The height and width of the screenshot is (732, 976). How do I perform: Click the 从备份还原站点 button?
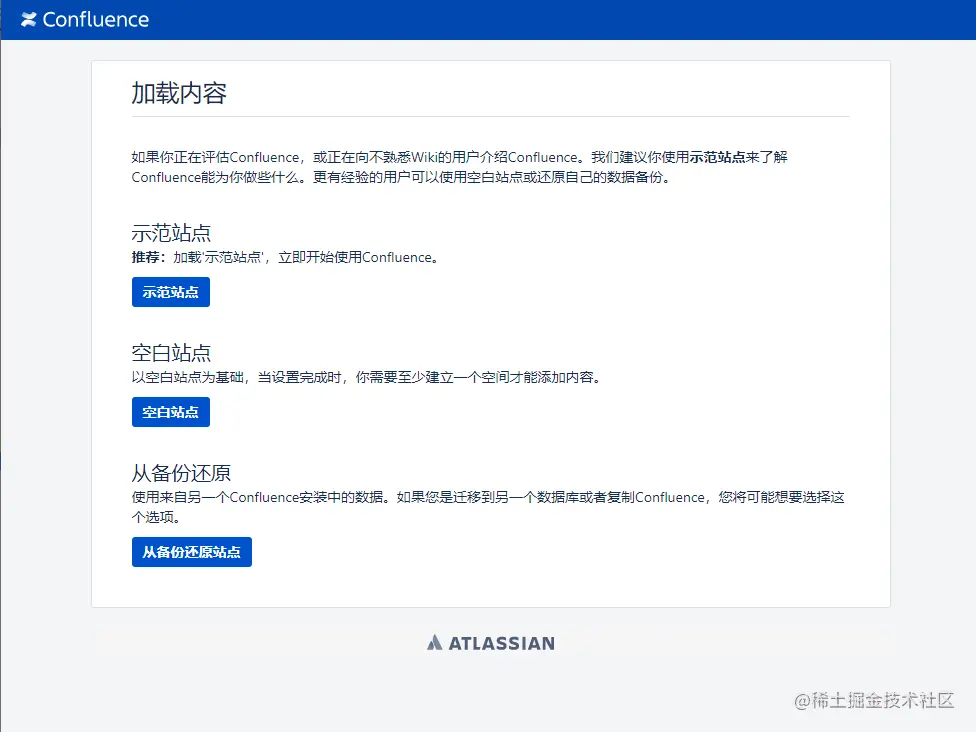click(191, 552)
